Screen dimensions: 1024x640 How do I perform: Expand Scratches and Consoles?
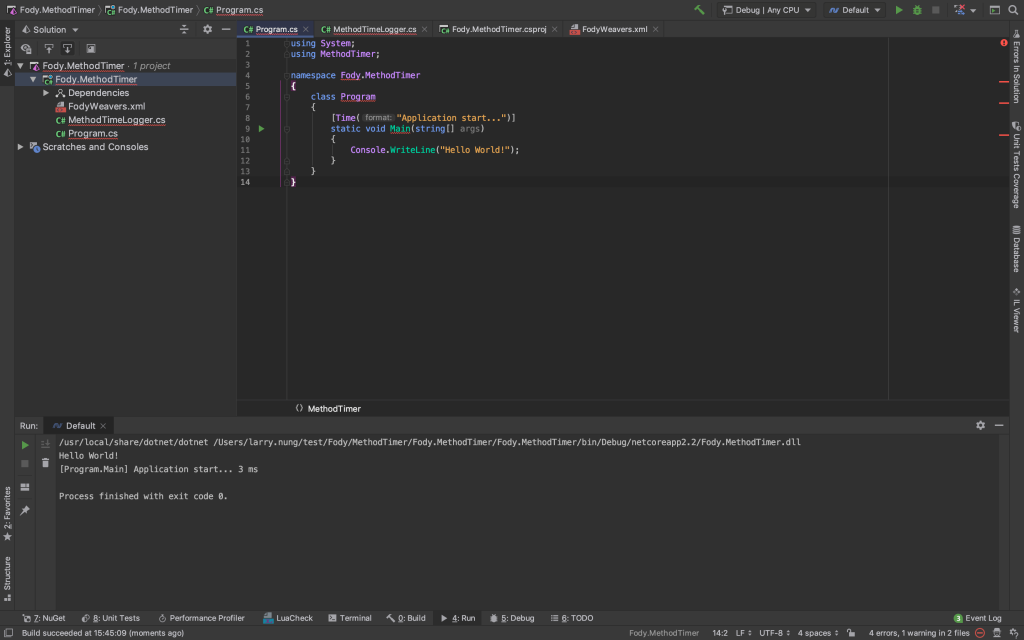click(20, 147)
